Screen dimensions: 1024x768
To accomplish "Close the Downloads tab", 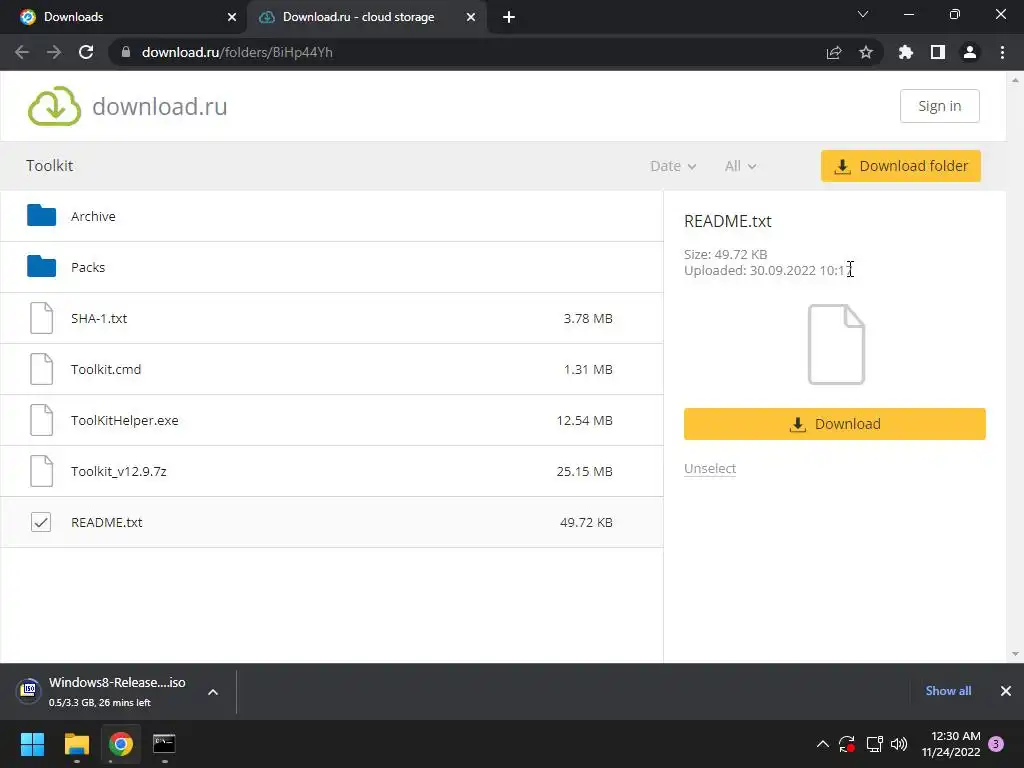I will click(x=232, y=17).
